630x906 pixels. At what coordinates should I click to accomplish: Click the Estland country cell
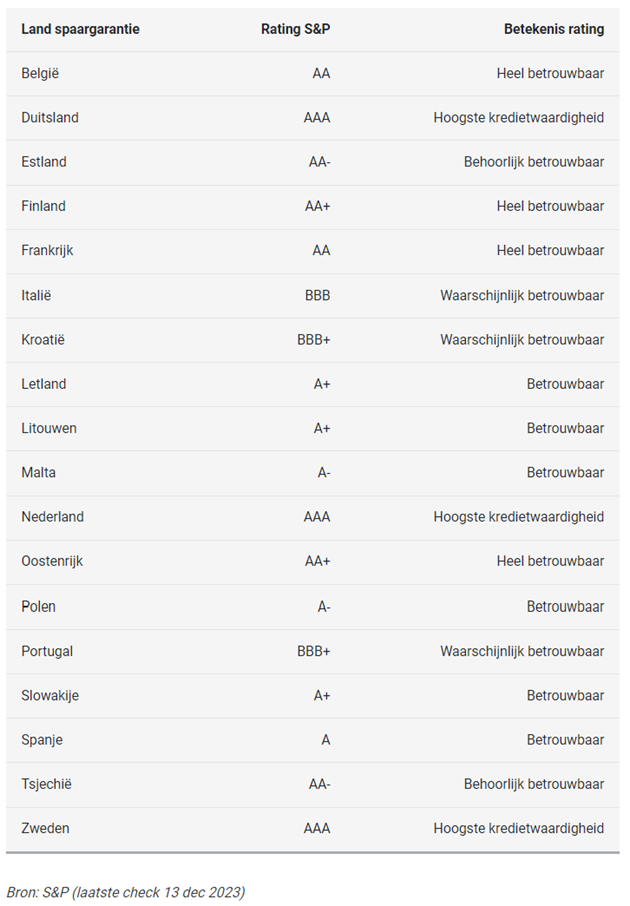pos(44,162)
